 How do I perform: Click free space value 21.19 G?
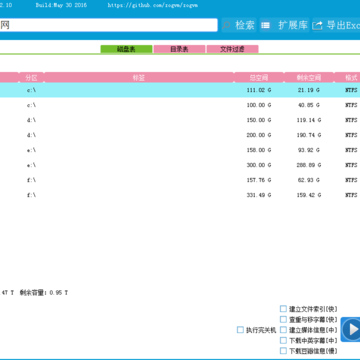309,90
